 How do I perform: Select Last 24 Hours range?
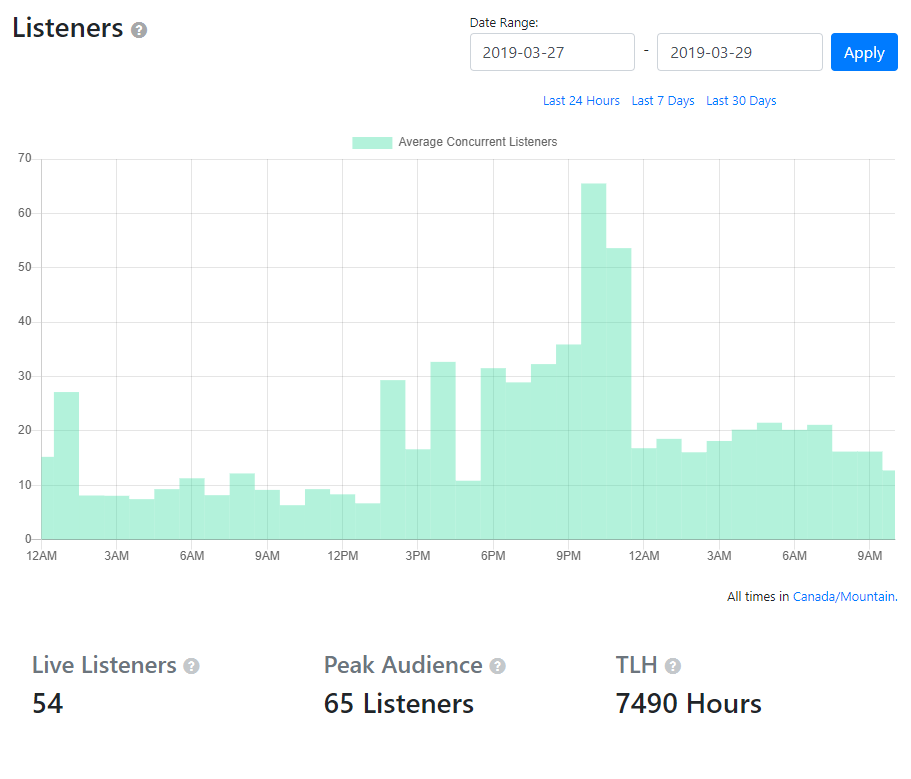click(x=581, y=101)
